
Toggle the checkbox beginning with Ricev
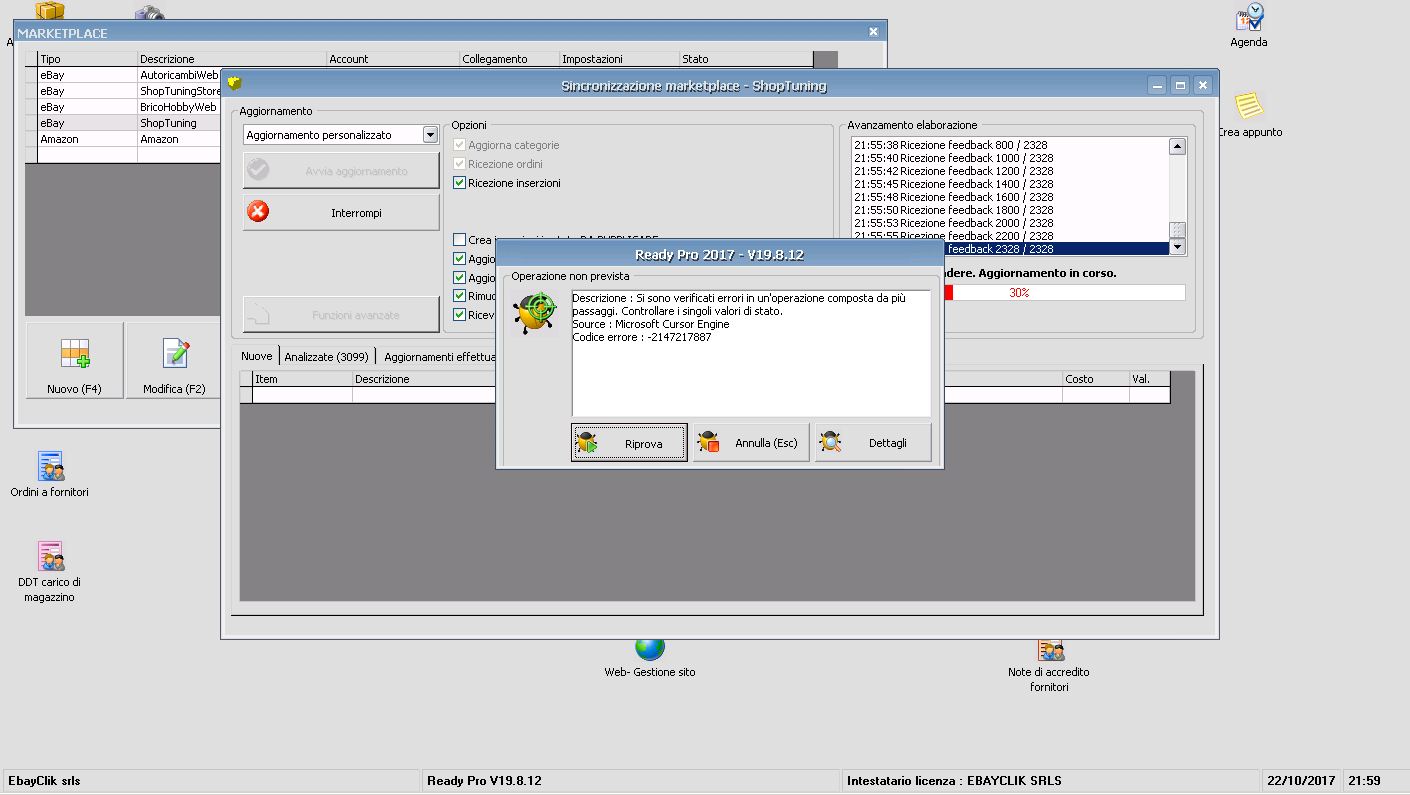tap(460, 315)
